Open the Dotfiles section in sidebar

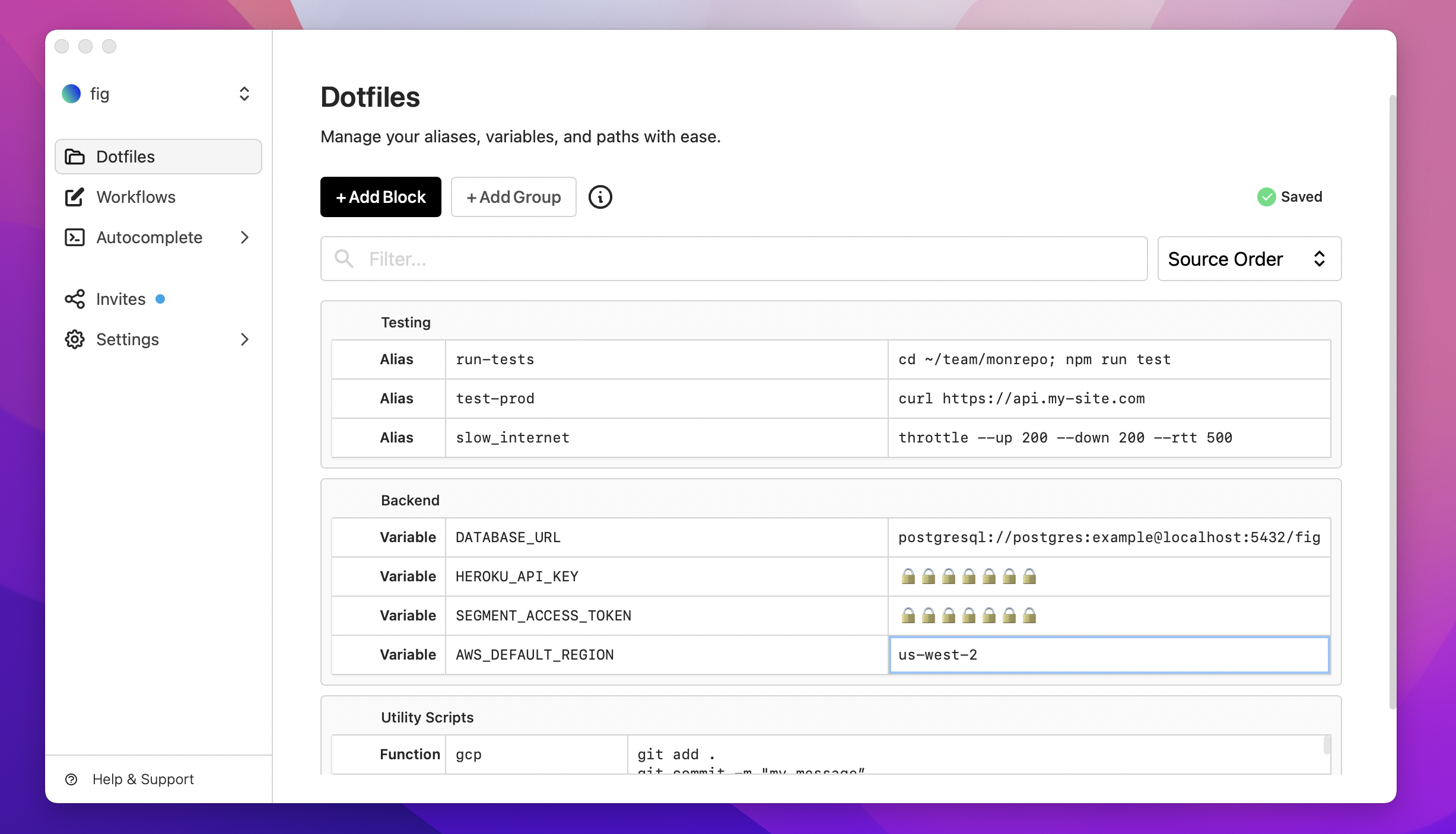click(x=158, y=157)
